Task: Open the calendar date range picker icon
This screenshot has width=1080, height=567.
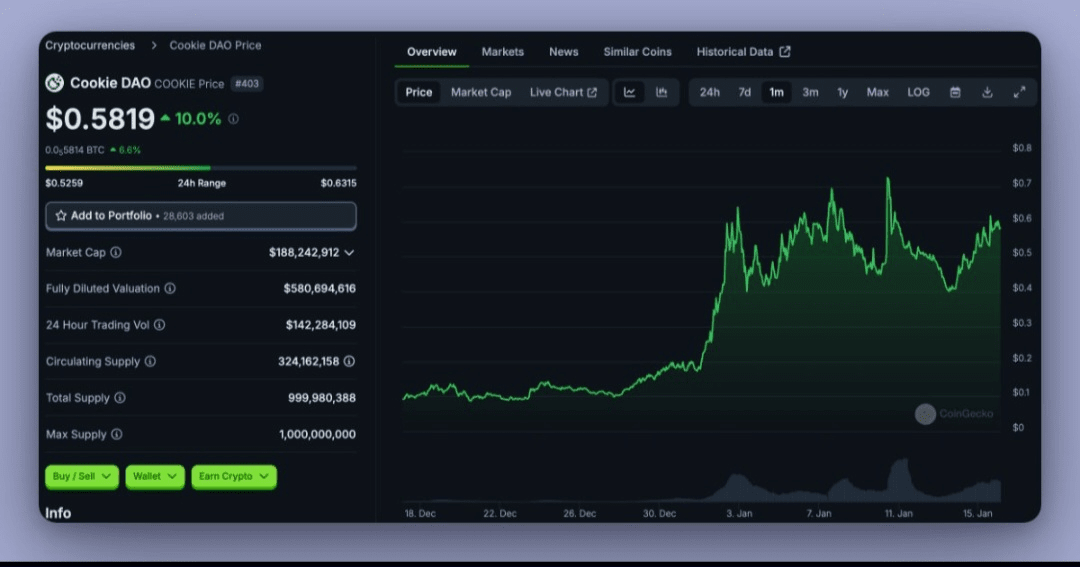Action: [955, 92]
